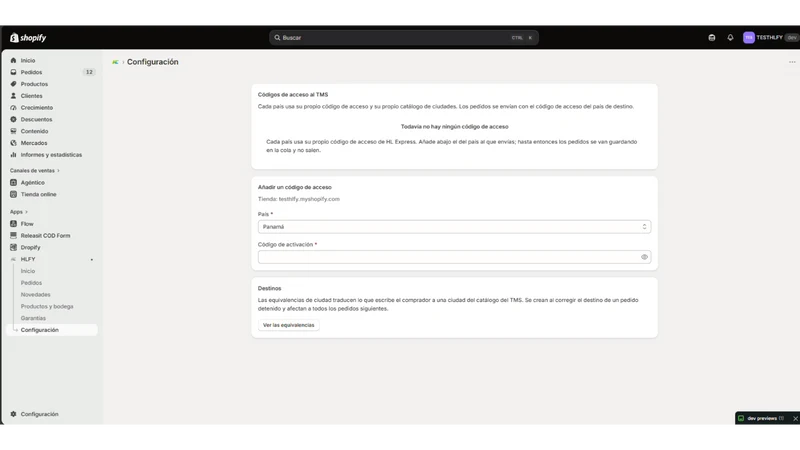Open HLFY Inicio sub-item
The image size is (800, 450).
[28, 271]
